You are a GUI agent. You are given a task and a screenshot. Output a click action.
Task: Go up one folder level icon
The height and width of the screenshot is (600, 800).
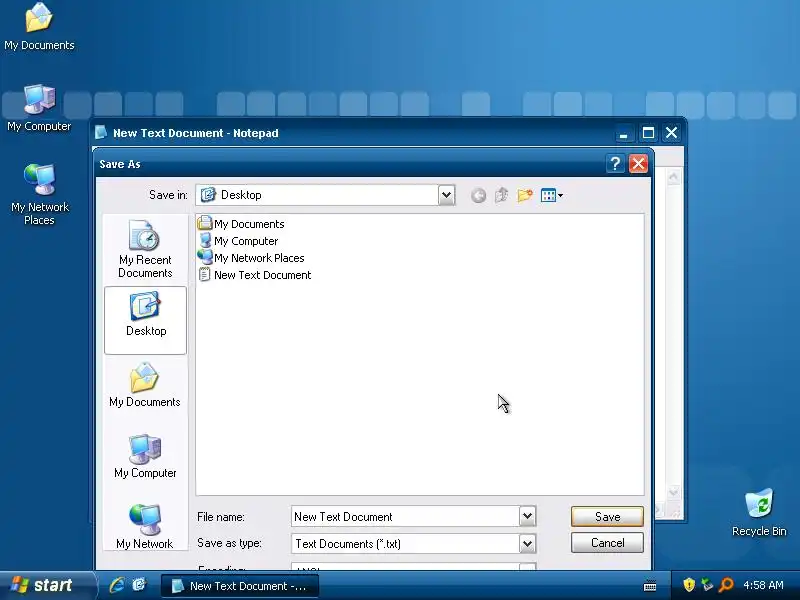pyautogui.click(x=502, y=195)
